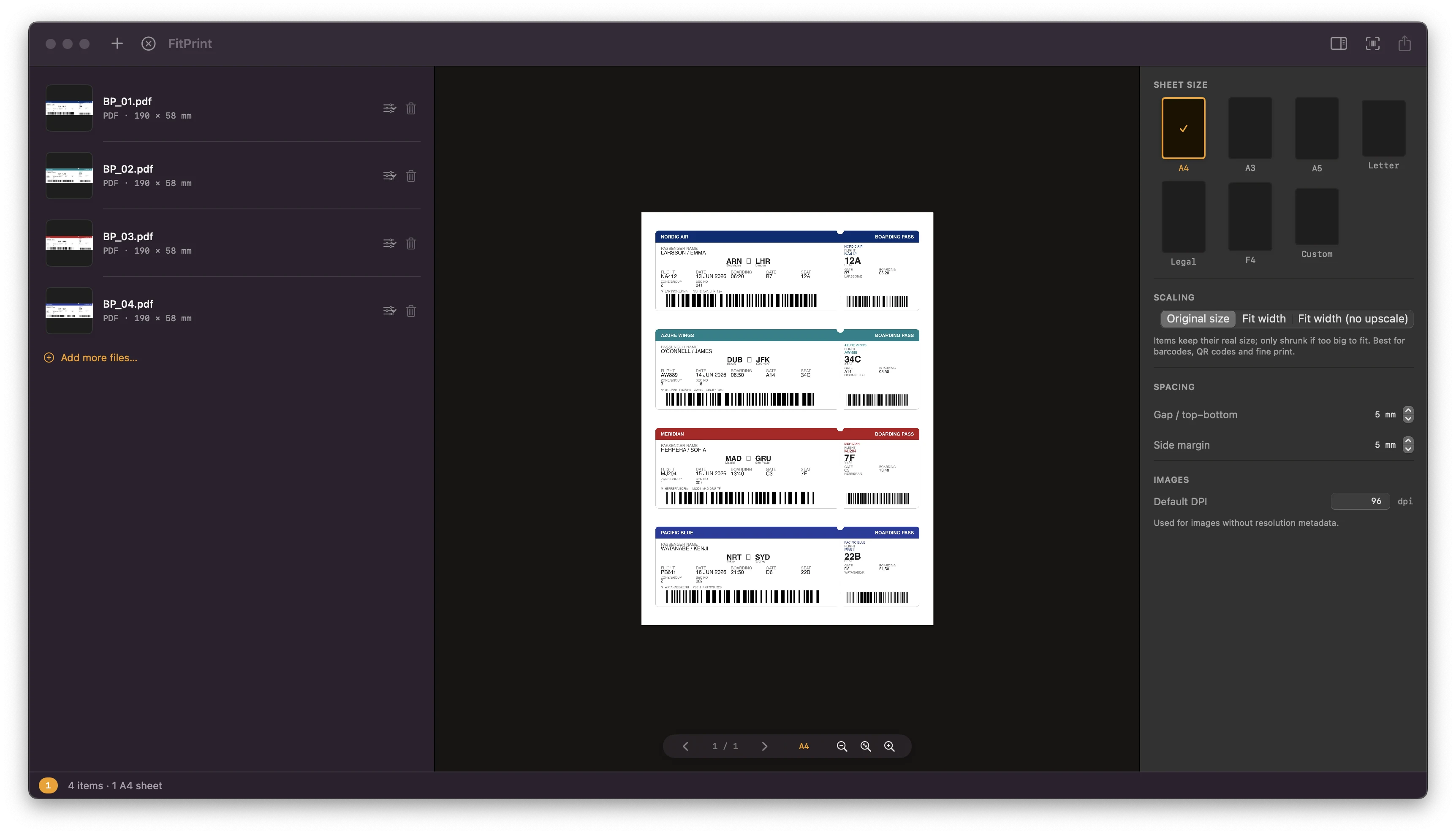The image size is (1456, 834).
Task: Choose Fit width scaling
Action: [x=1263, y=319]
